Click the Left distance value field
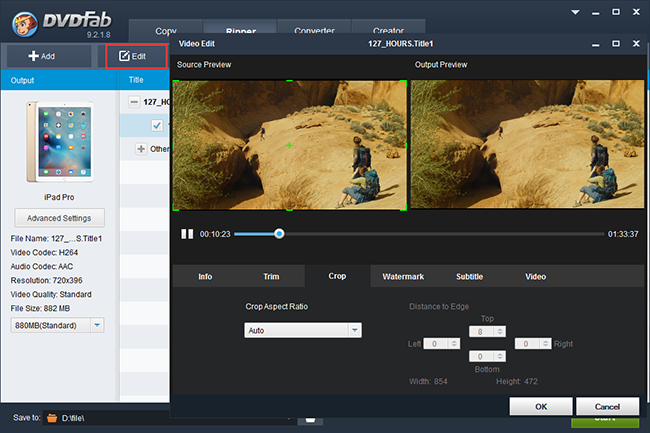 [436, 344]
